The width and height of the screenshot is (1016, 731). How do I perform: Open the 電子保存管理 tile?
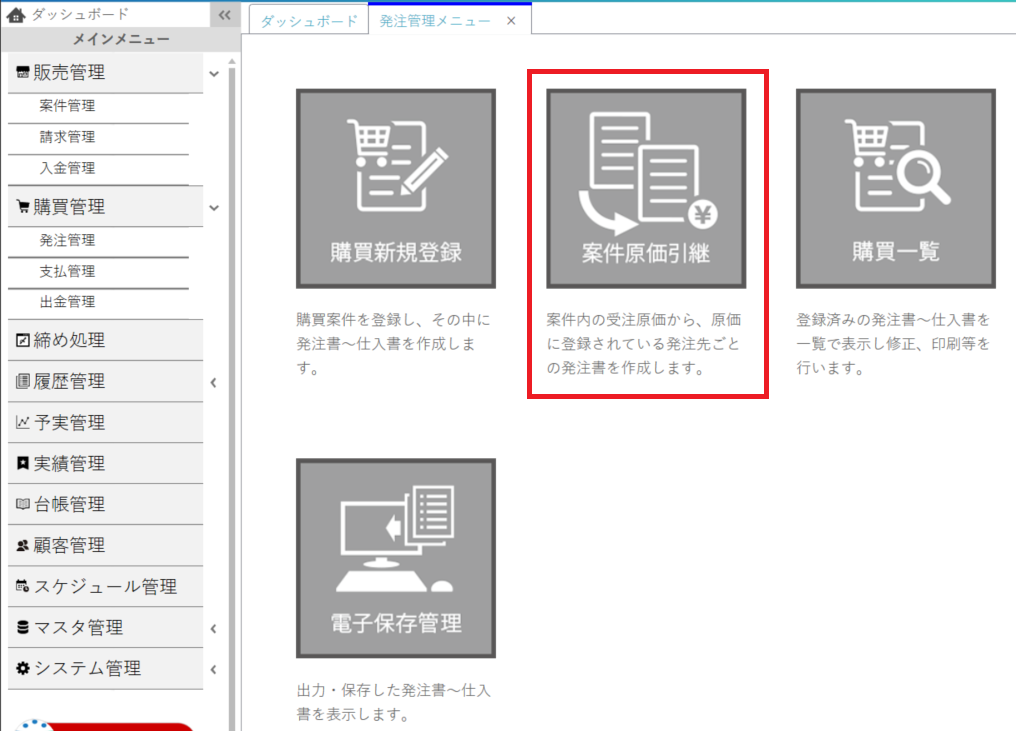(x=396, y=558)
